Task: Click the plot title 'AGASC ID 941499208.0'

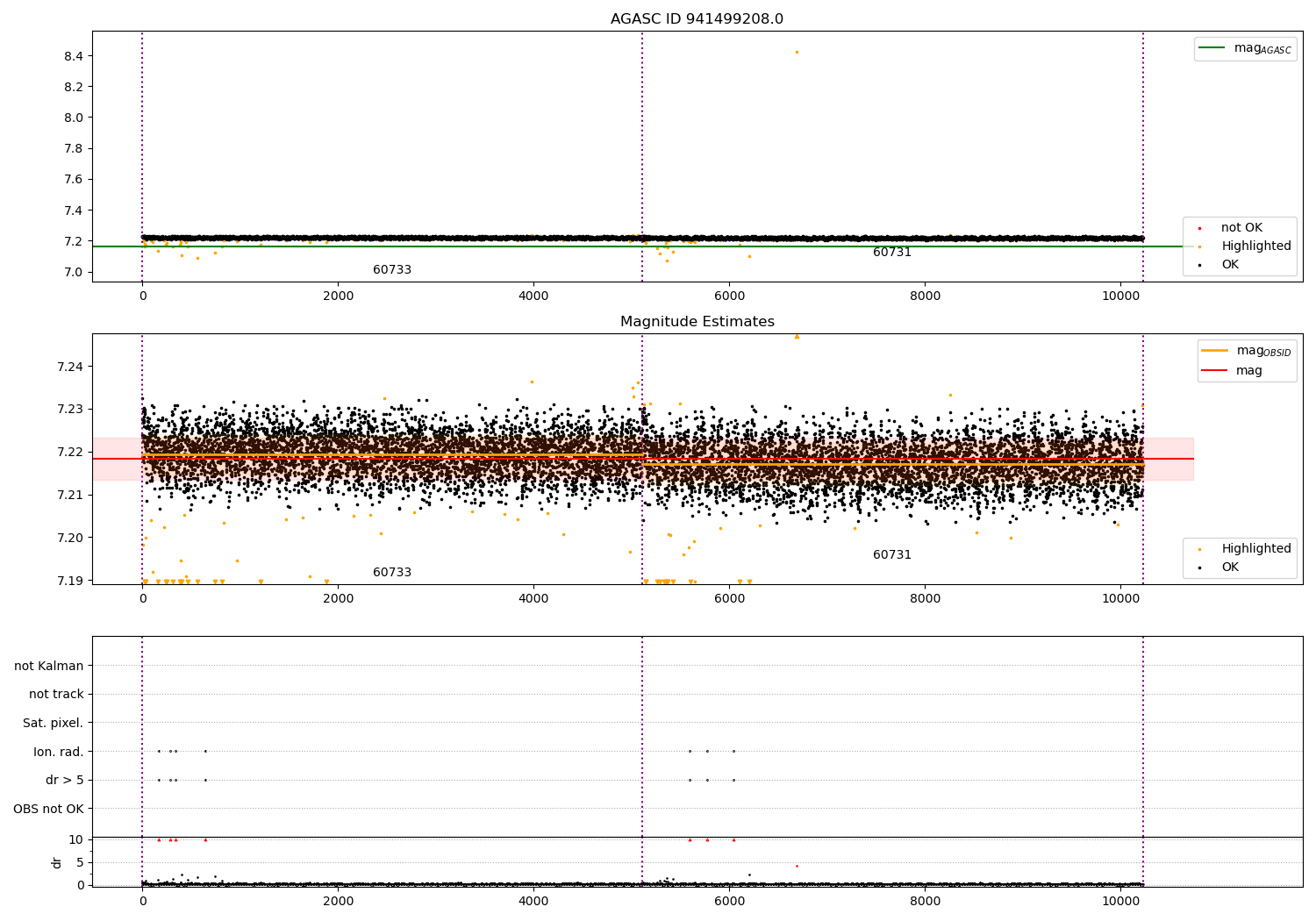Action: tap(697, 19)
